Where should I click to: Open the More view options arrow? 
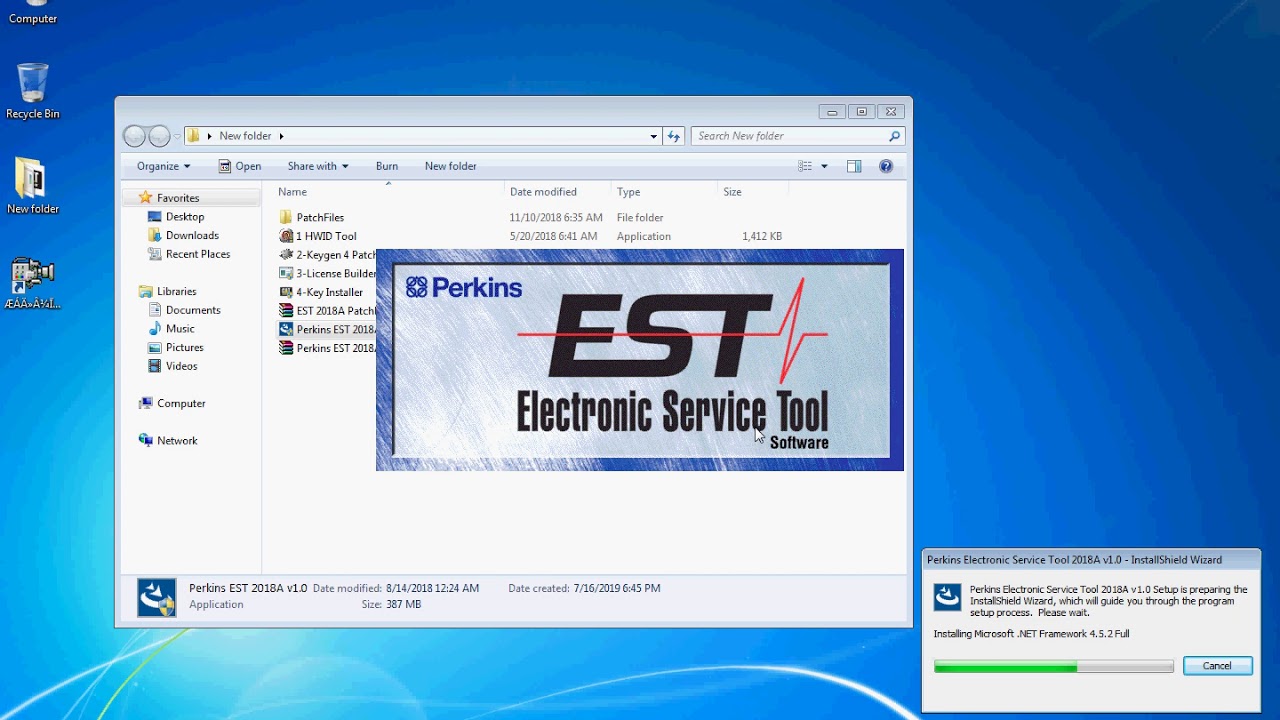pos(824,166)
